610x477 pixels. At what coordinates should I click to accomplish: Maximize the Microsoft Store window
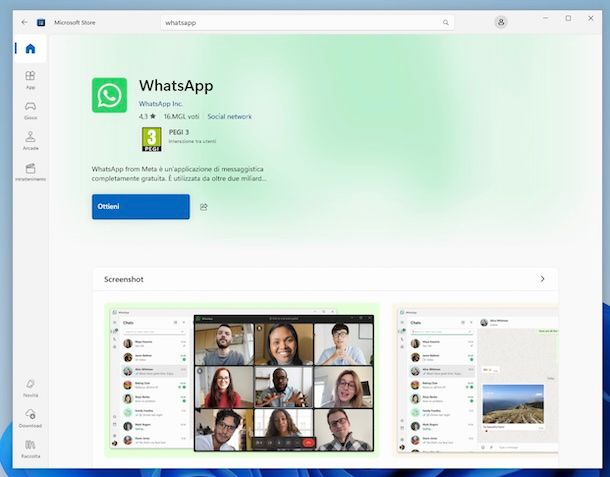click(568, 18)
